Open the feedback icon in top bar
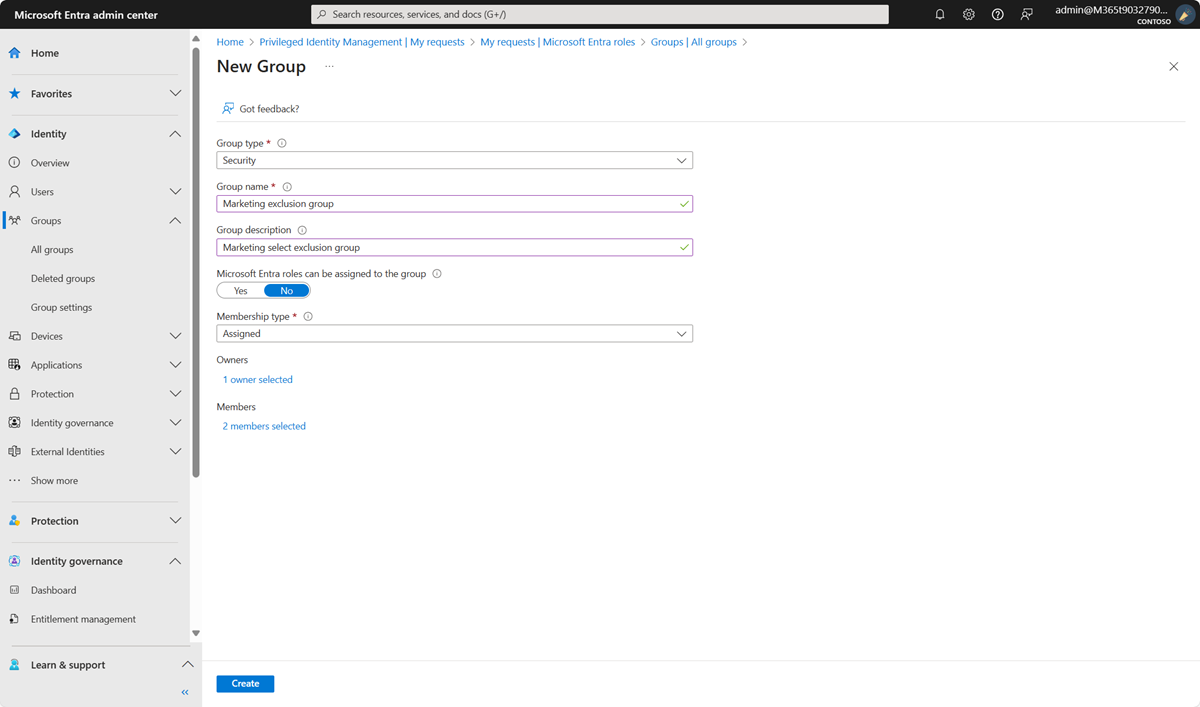The height and width of the screenshot is (707, 1200). click(x=1026, y=14)
